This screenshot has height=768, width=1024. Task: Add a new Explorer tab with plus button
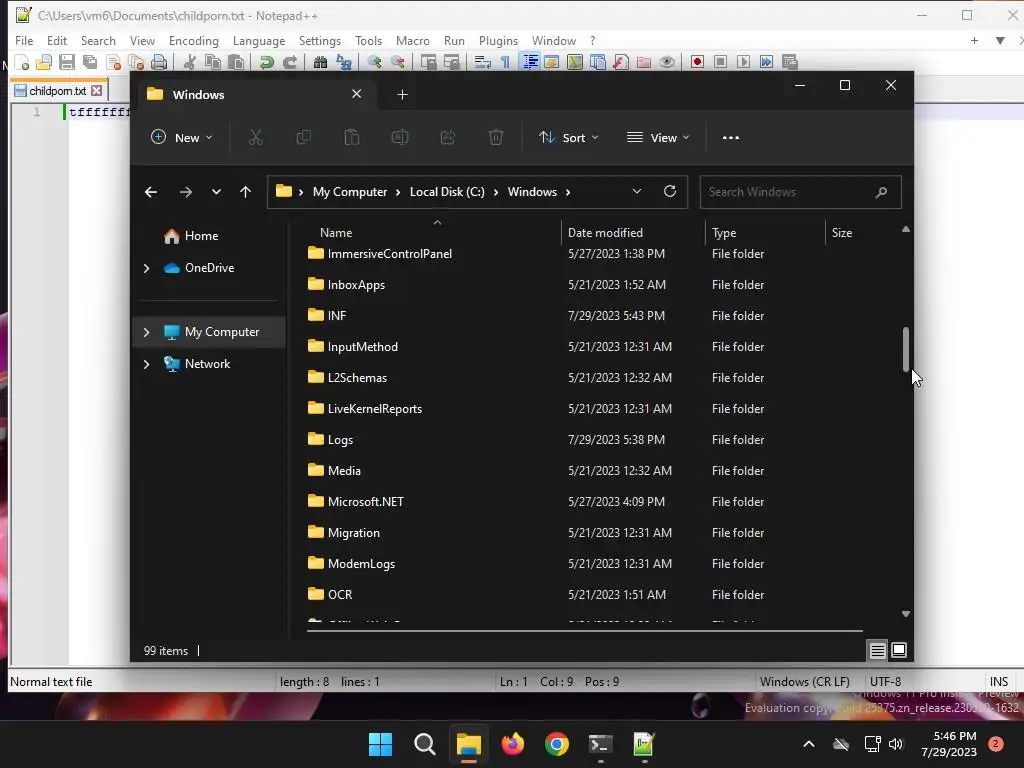coord(402,95)
